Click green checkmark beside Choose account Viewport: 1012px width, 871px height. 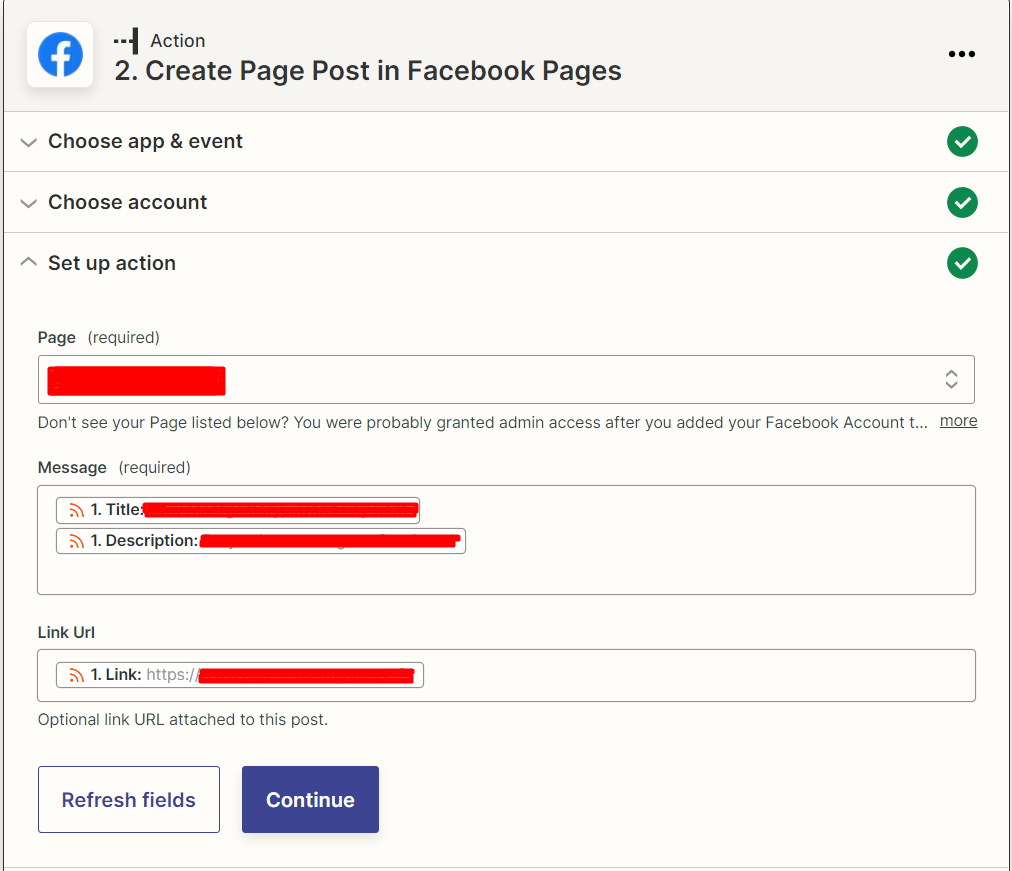pos(962,203)
